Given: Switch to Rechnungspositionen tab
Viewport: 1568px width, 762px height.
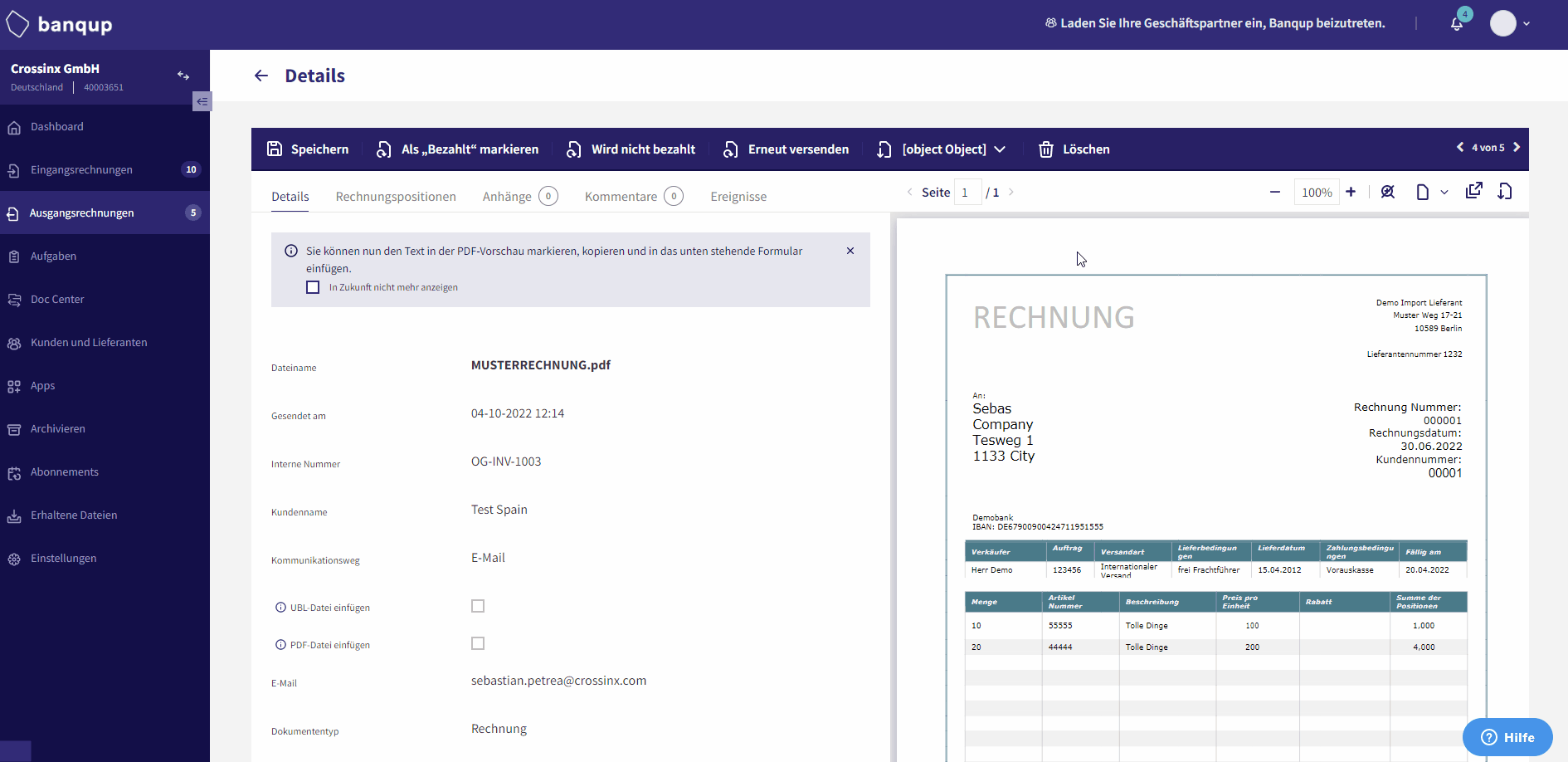Looking at the screenshot, I should click(x=396, y=197).
